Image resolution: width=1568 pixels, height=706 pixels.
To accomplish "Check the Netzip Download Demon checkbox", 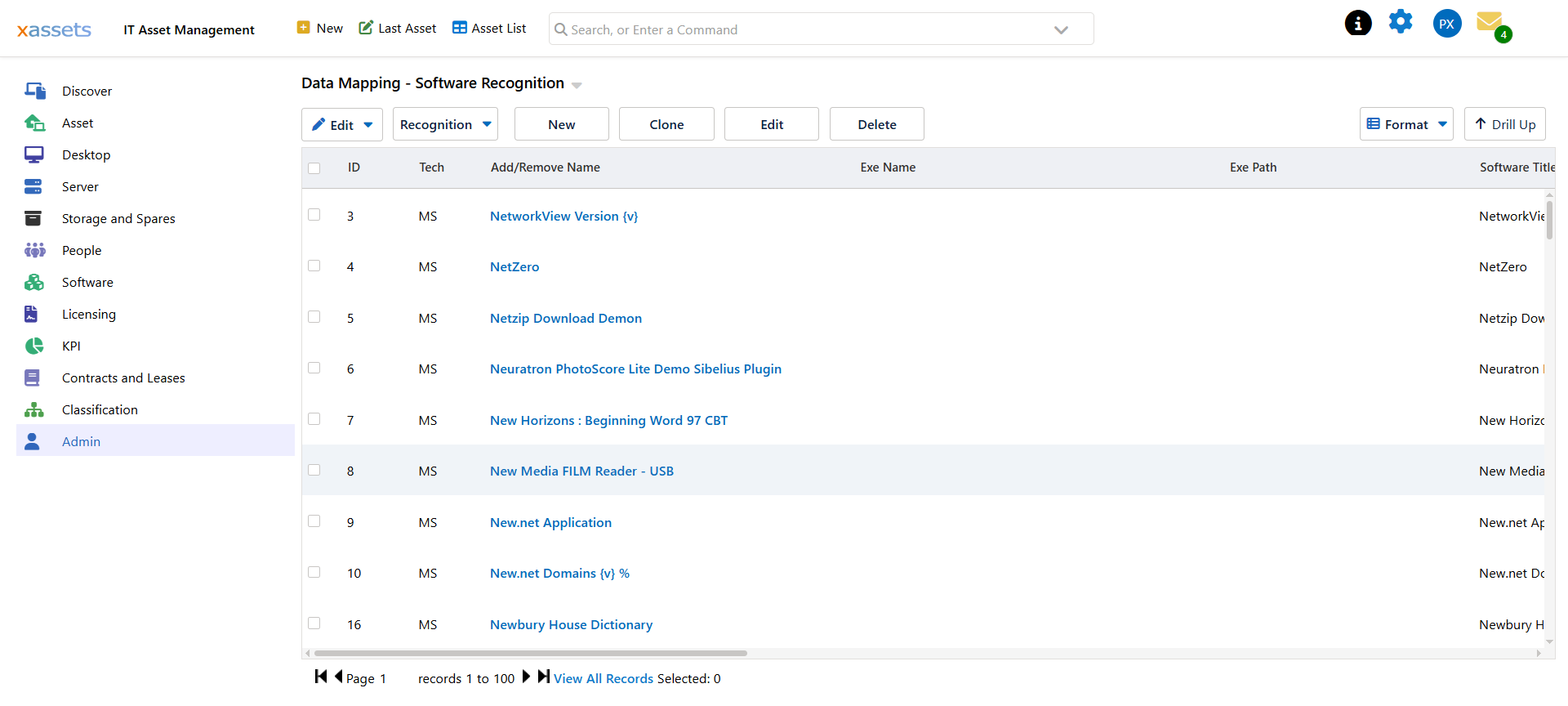I will [x=314, y=317].
